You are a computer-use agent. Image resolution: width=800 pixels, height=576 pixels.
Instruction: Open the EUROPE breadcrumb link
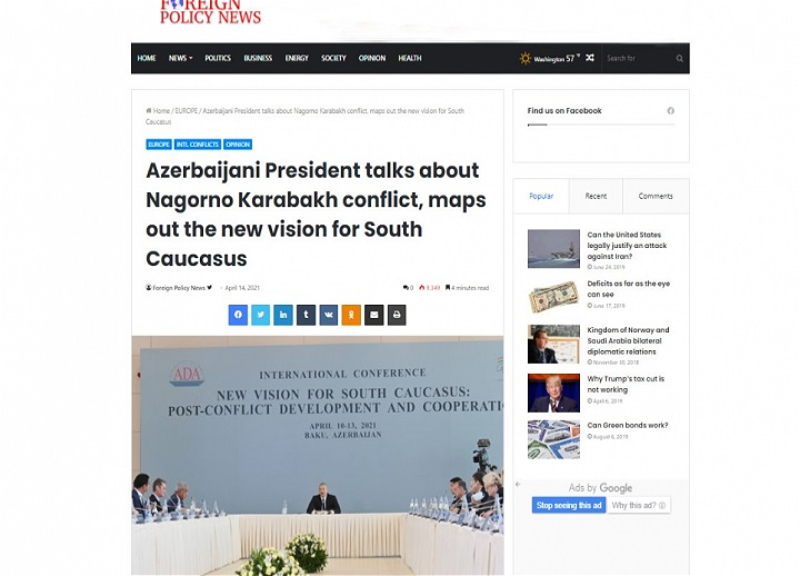pos(186,111)
